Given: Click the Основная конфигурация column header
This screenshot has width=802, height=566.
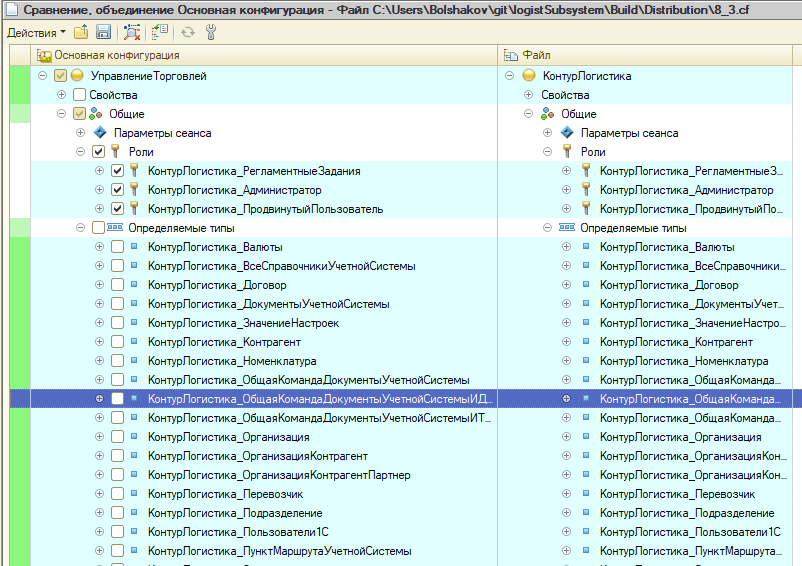Looking at the screenshot, I should (x=264, y=55).
